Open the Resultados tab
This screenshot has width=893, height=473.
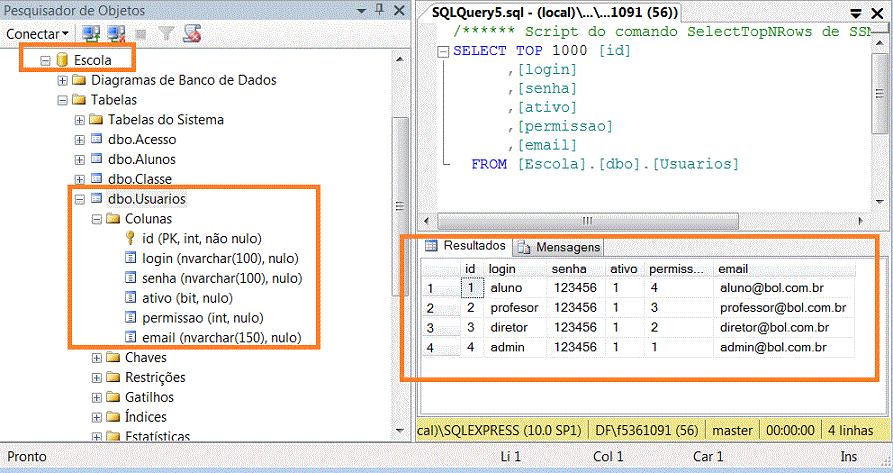pos(466,246)
